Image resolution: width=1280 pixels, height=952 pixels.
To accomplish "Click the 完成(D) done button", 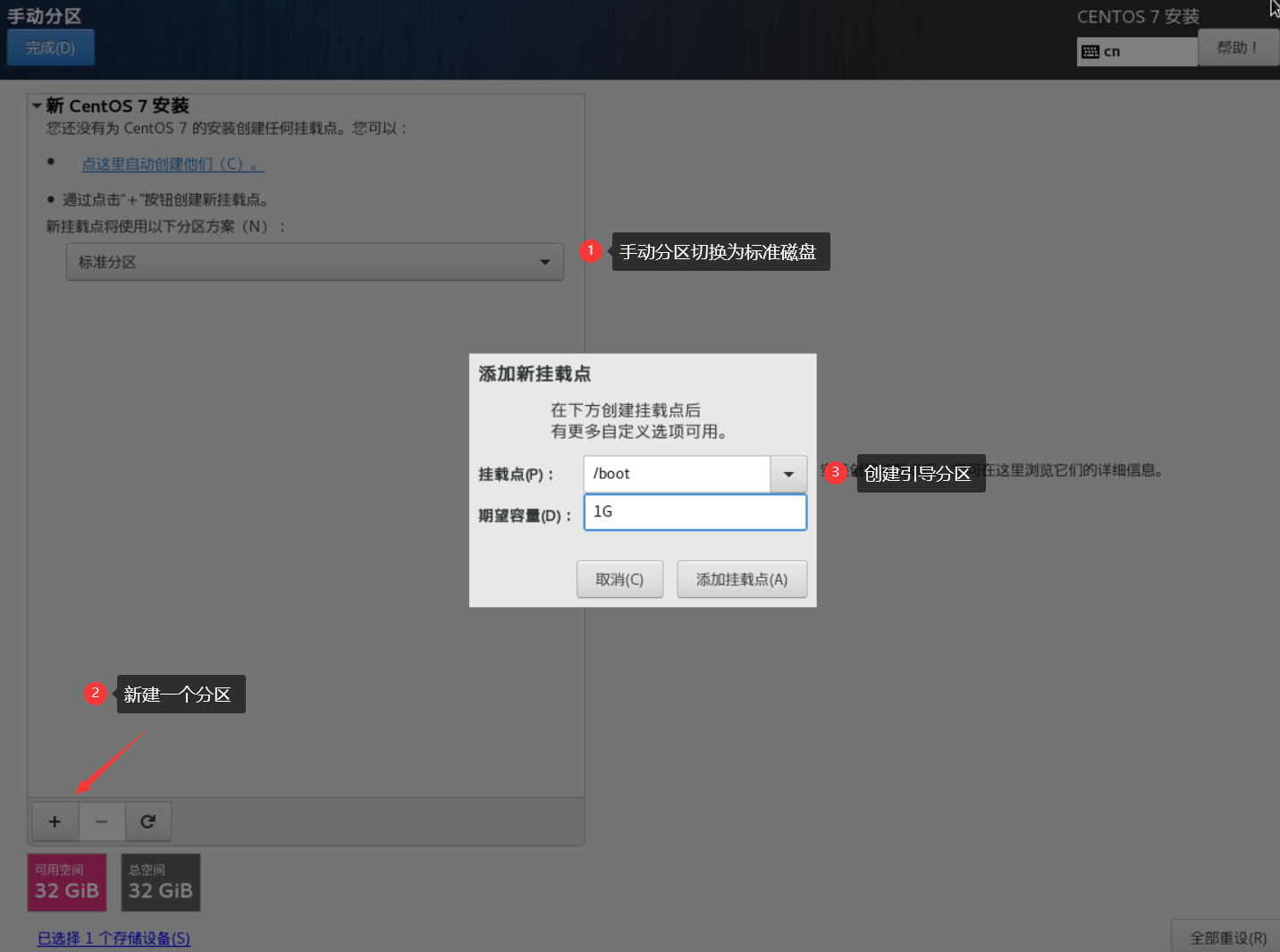I will 50,48.
